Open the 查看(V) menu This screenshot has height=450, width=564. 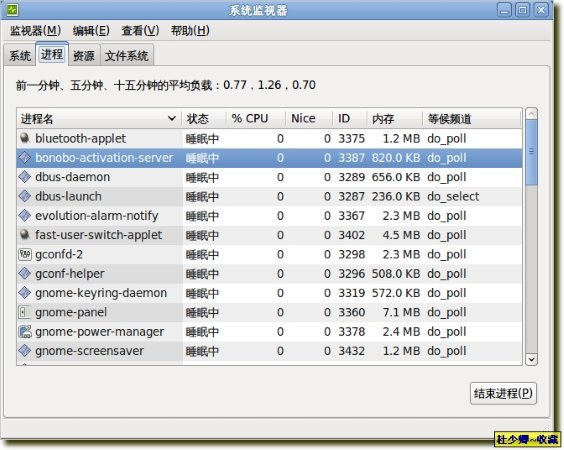click(140, 31)
